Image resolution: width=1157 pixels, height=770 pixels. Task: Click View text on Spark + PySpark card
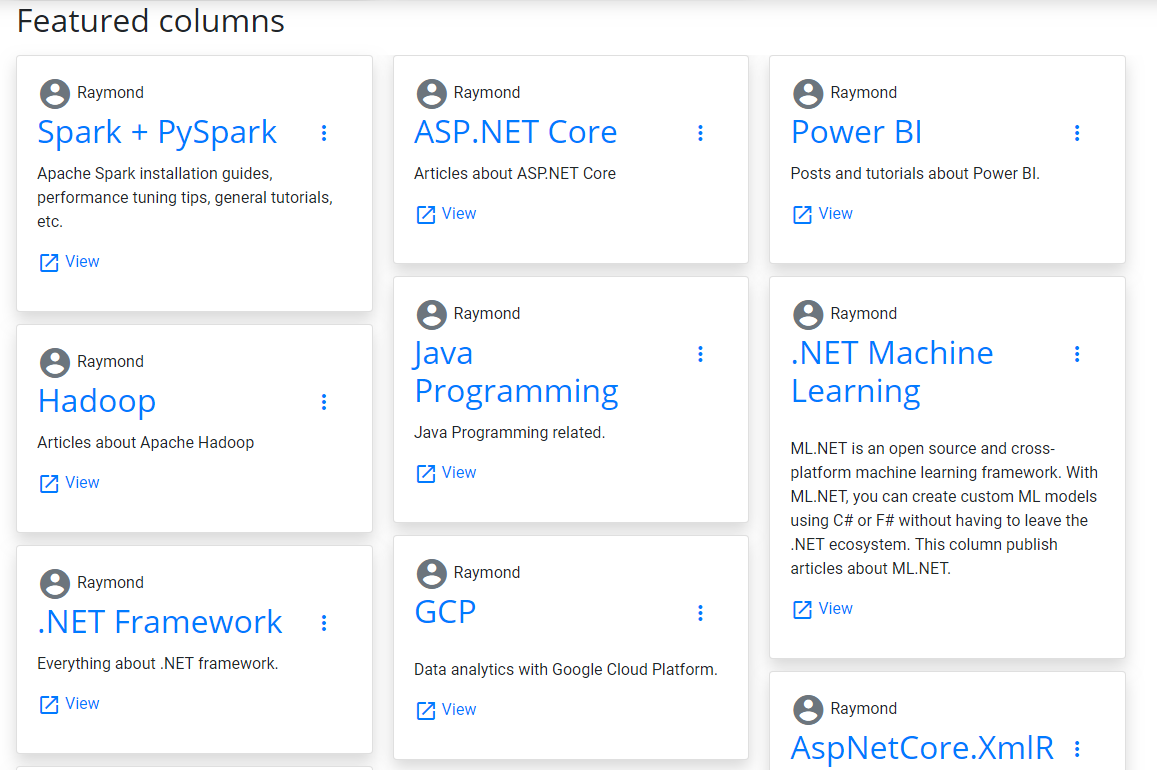coord(82,262)
